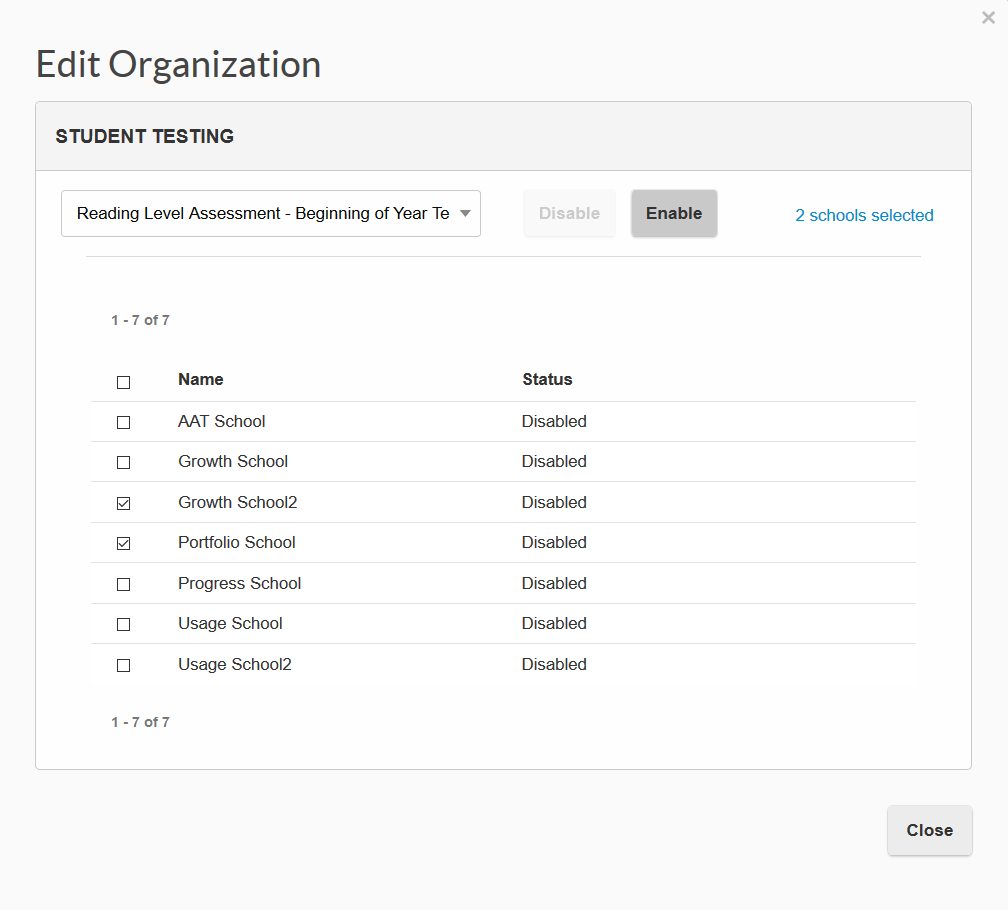Click the Name column header
The image size is (1008, 910).
tap(200, 379)
